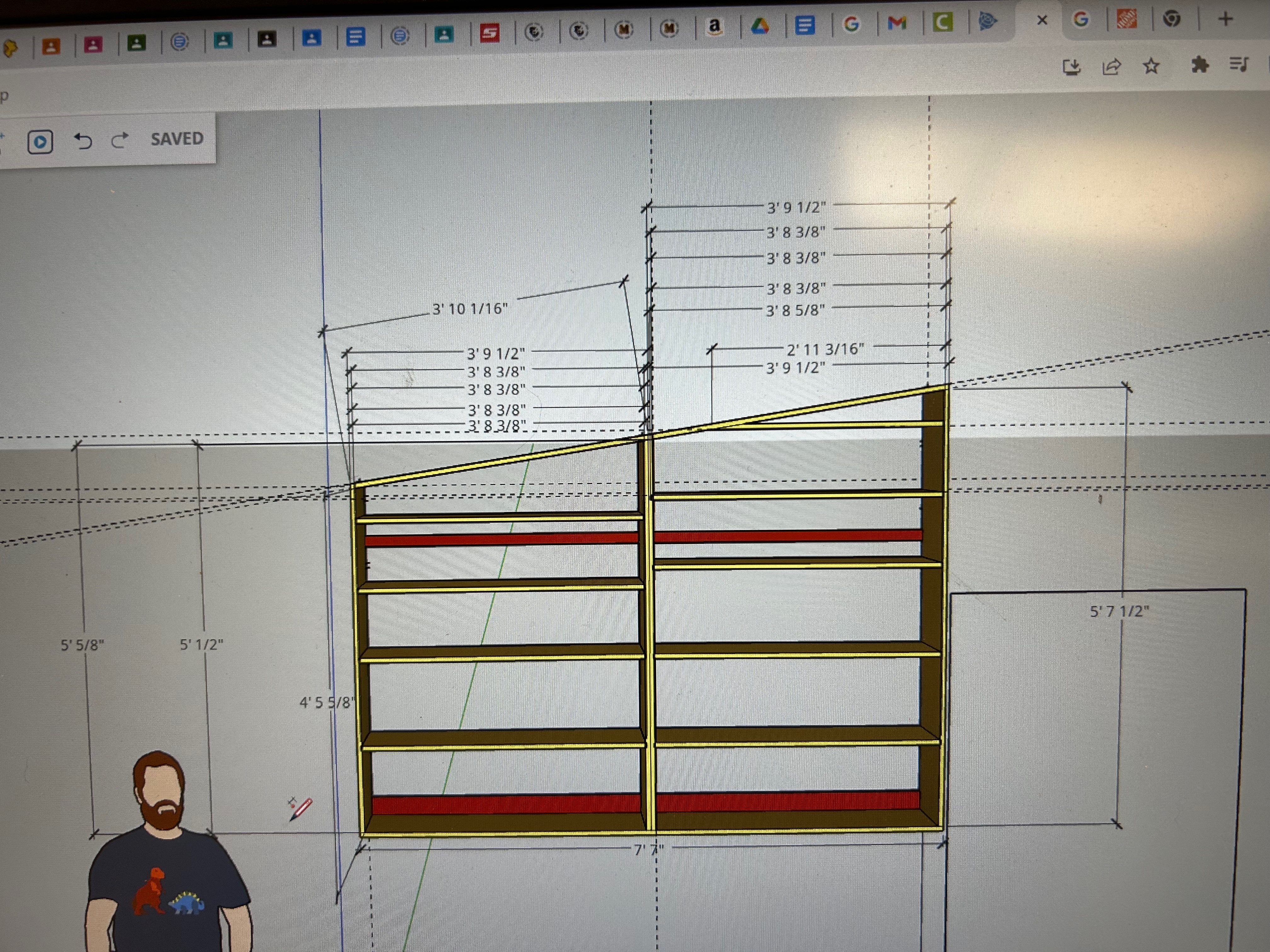Image resolution: width=1270 pixels, height=952 pixels.
Task: Click the install app download icon
Action: (x=1071, y=67)
